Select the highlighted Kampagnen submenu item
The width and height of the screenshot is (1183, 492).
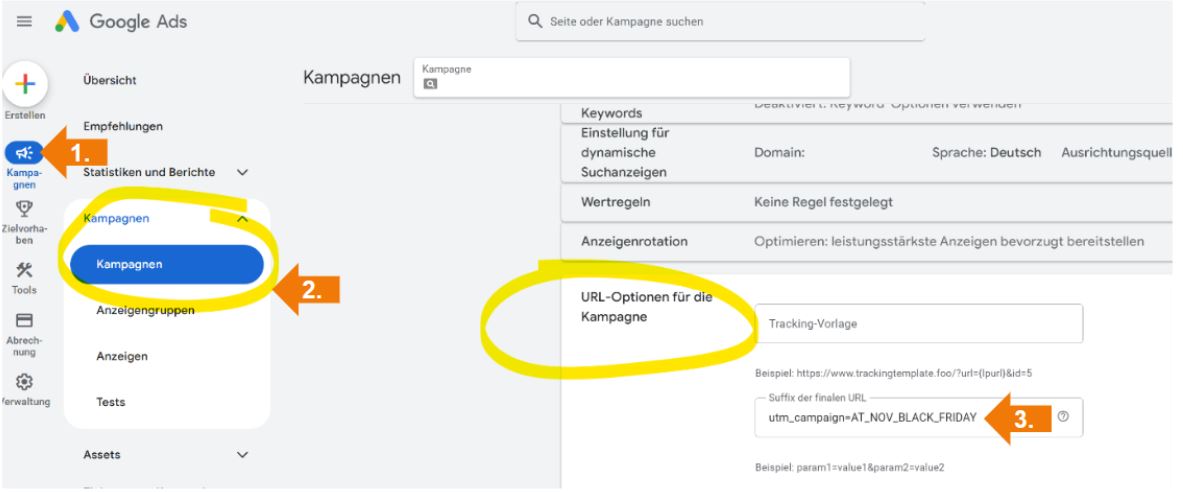pos(167,264)
